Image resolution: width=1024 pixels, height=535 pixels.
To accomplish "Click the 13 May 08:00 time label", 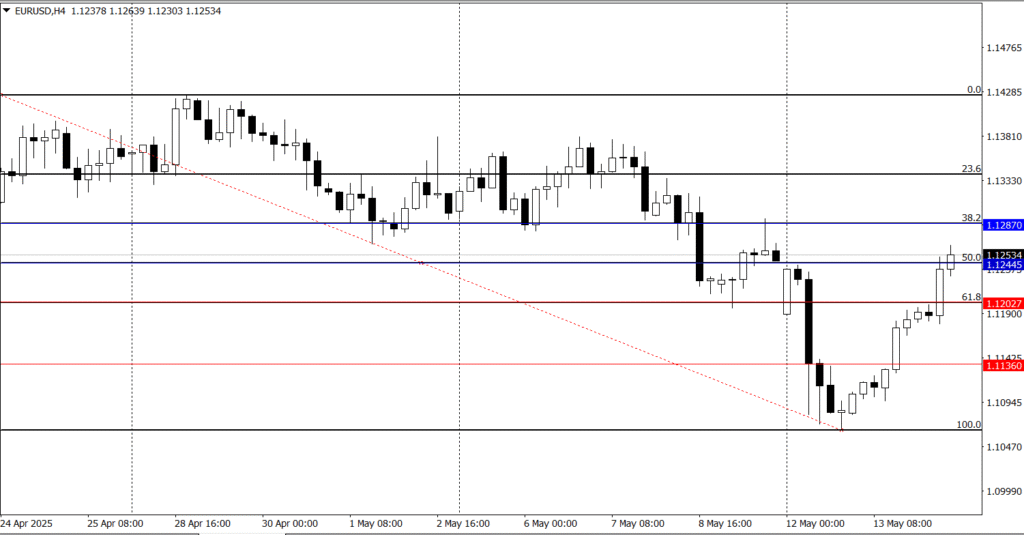I will point(904,523).
